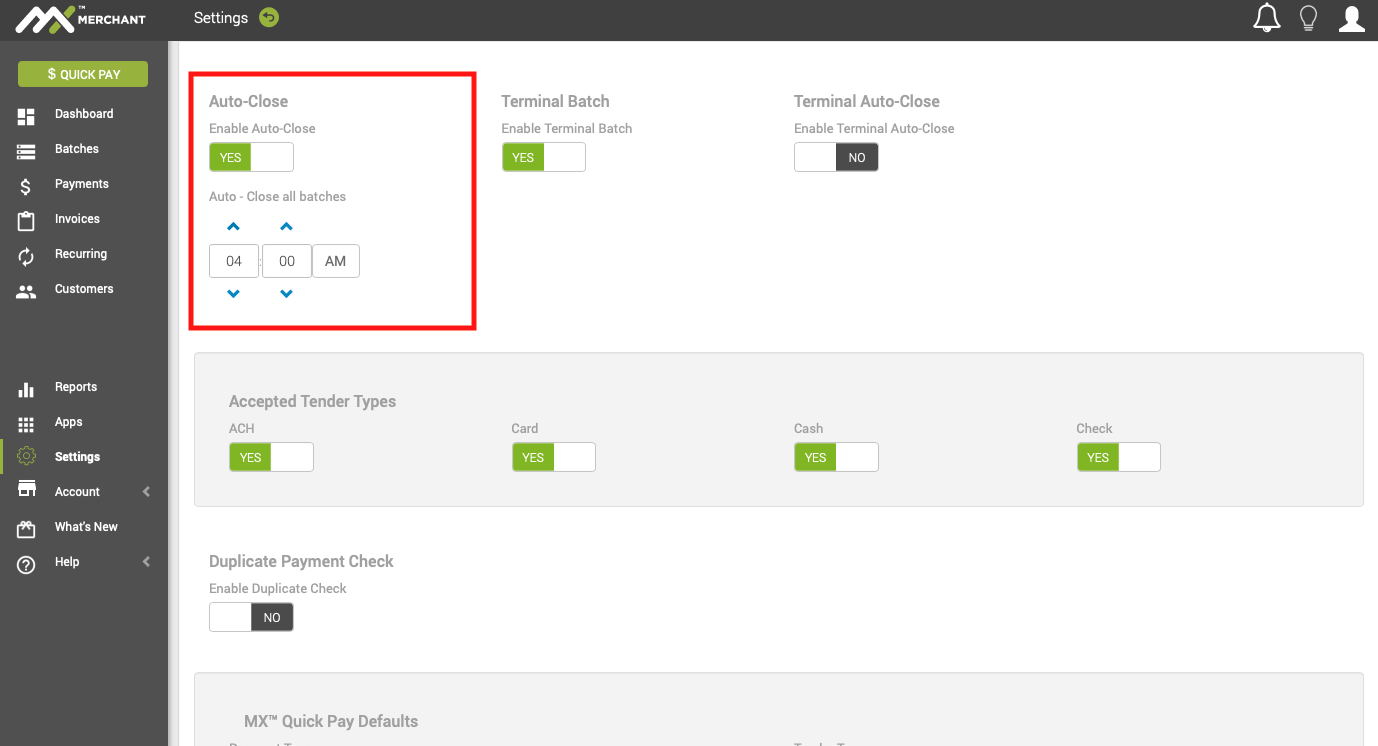Click the QUICK PAY button
Image resolution: width=1378 pixels, height=746 pixels.
(x=82, y=73)
